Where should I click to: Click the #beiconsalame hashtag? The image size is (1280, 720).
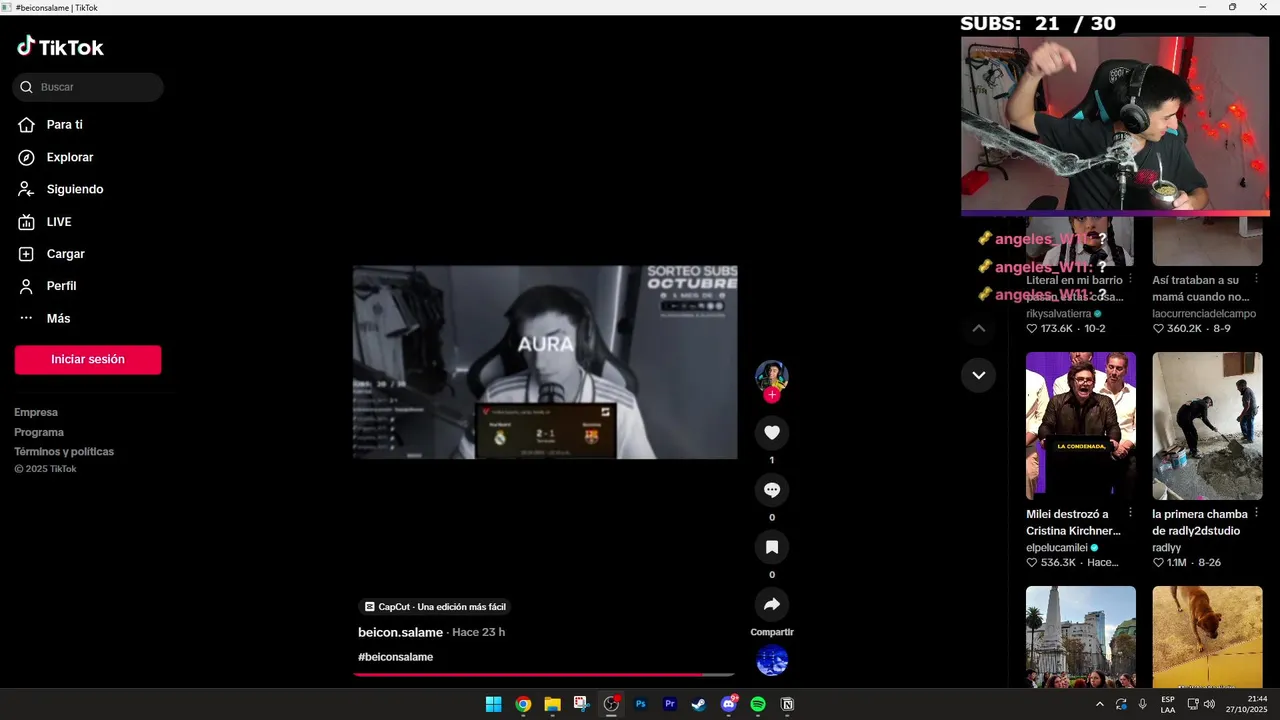pyautogui.click(x=395, y=657)
